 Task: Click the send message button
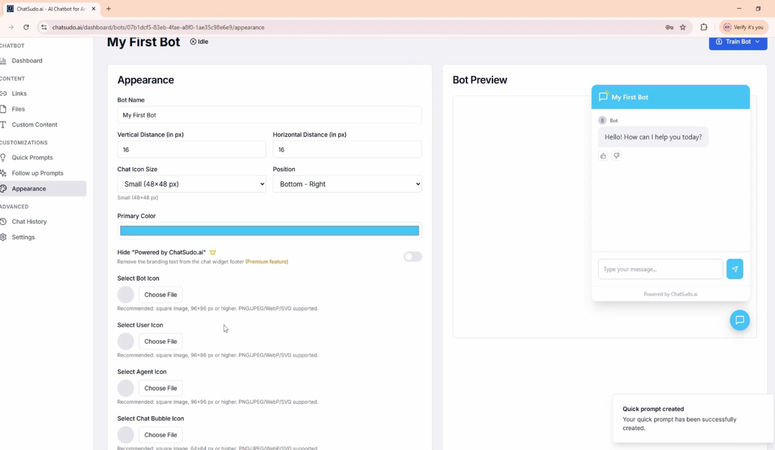click(734, 270)
